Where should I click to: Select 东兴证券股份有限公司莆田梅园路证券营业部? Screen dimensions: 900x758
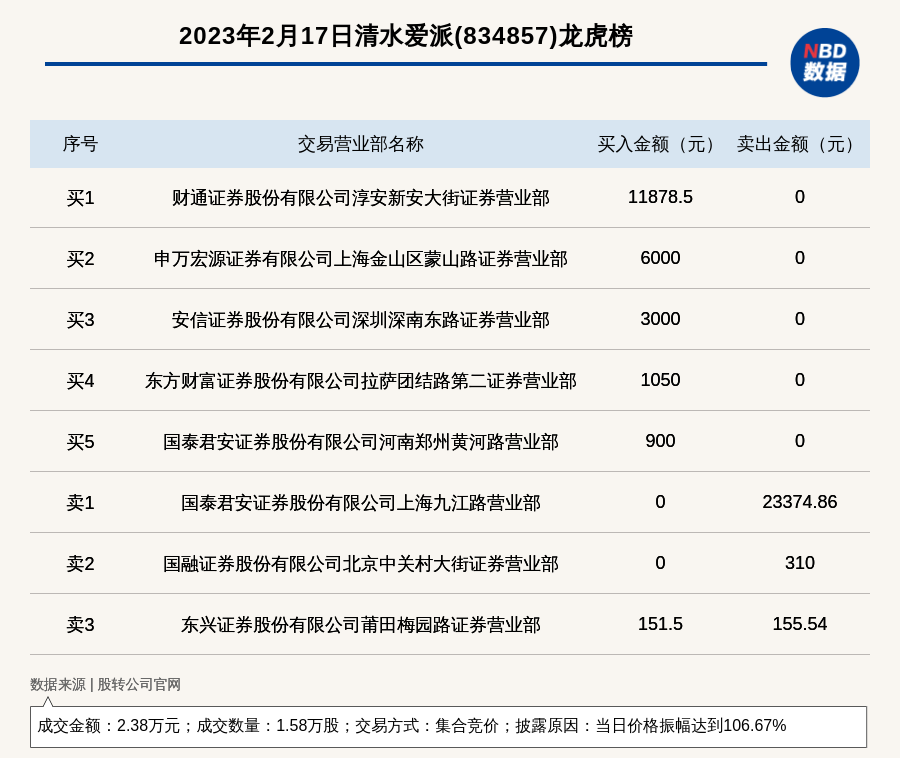360,625
